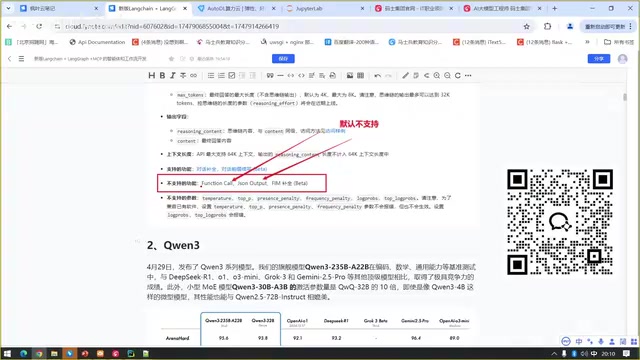Viewport: 640px width, 360px height.
Task: Apply heading format with H icon
Action: (x=151, y=76)
